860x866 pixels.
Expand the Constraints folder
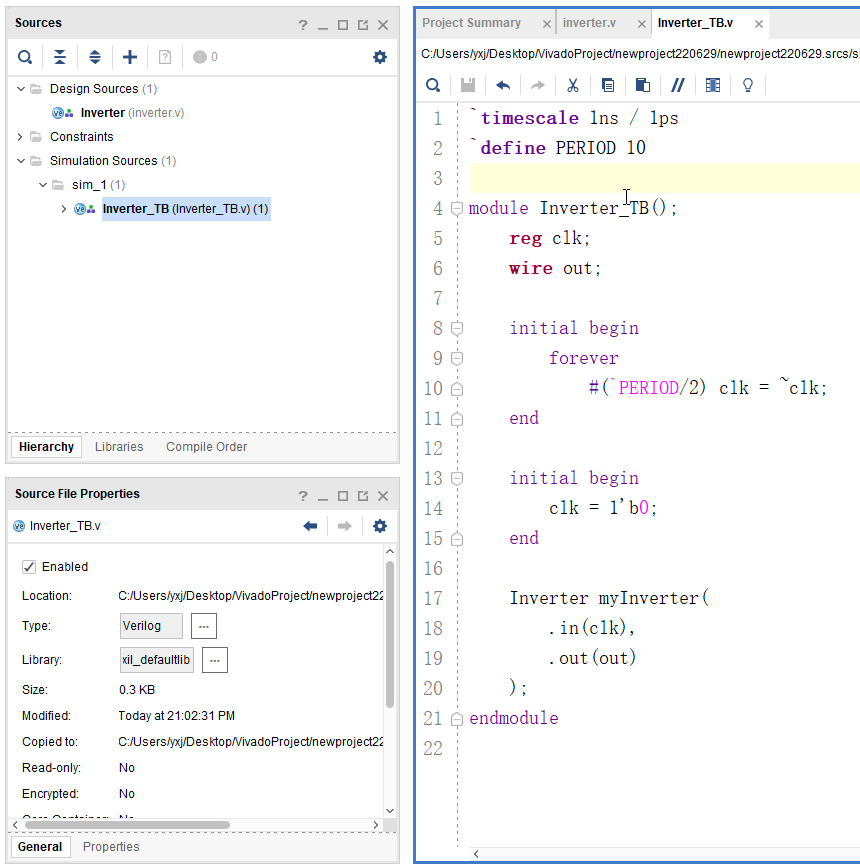tap(21, 137)
